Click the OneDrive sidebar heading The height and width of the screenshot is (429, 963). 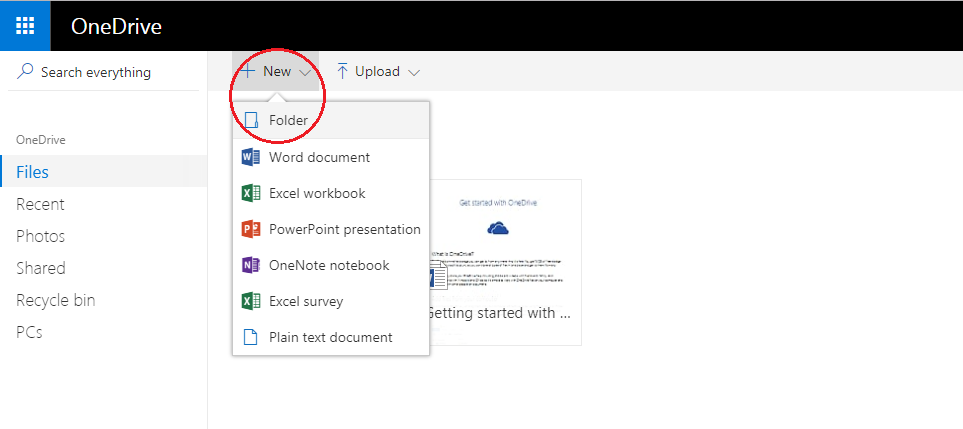(x=41, y=139)
